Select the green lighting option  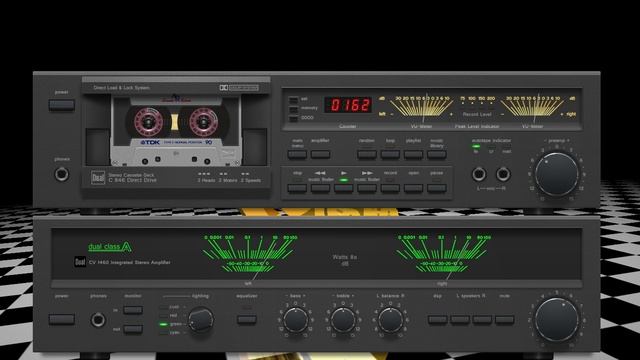click(x=164, y=324)
